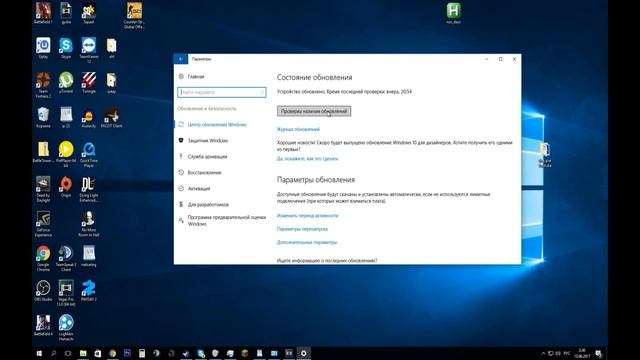
Task: Expand the system tray hidden icons chevron
Action: click(x=543, y=353)
